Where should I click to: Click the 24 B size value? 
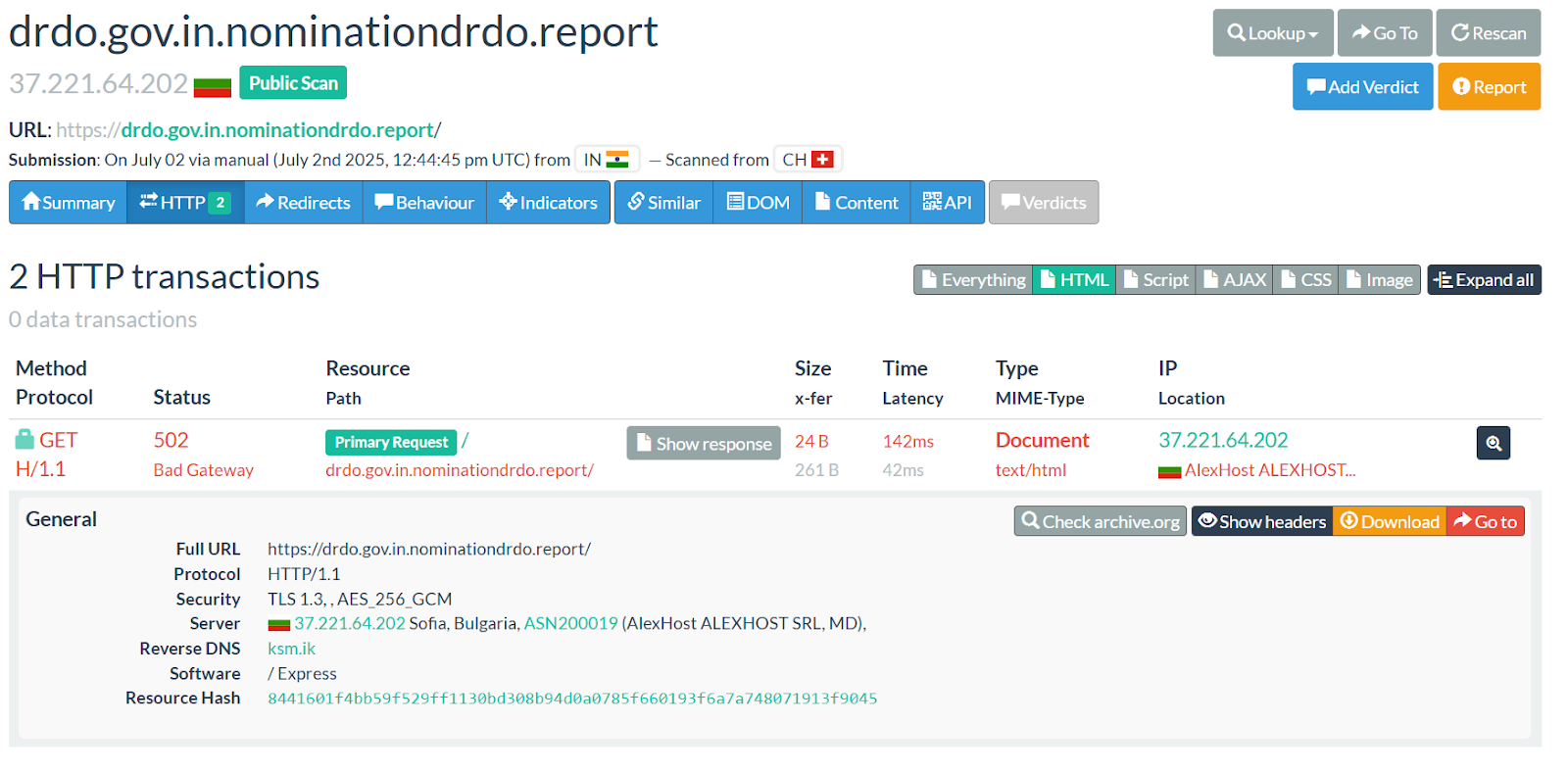811,441
